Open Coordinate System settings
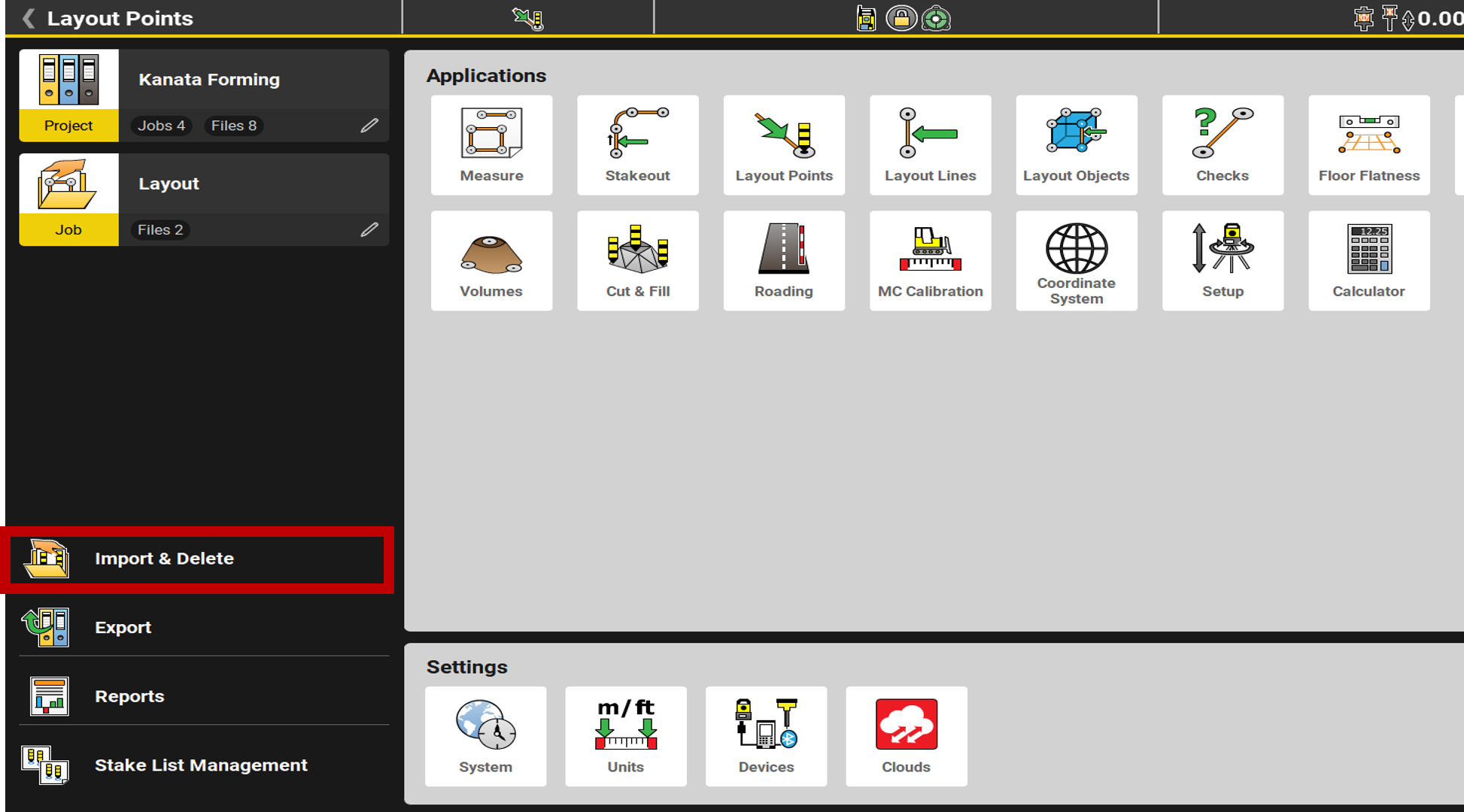Viewport: 1464px width, 812px height. (x=1076, y=261)
